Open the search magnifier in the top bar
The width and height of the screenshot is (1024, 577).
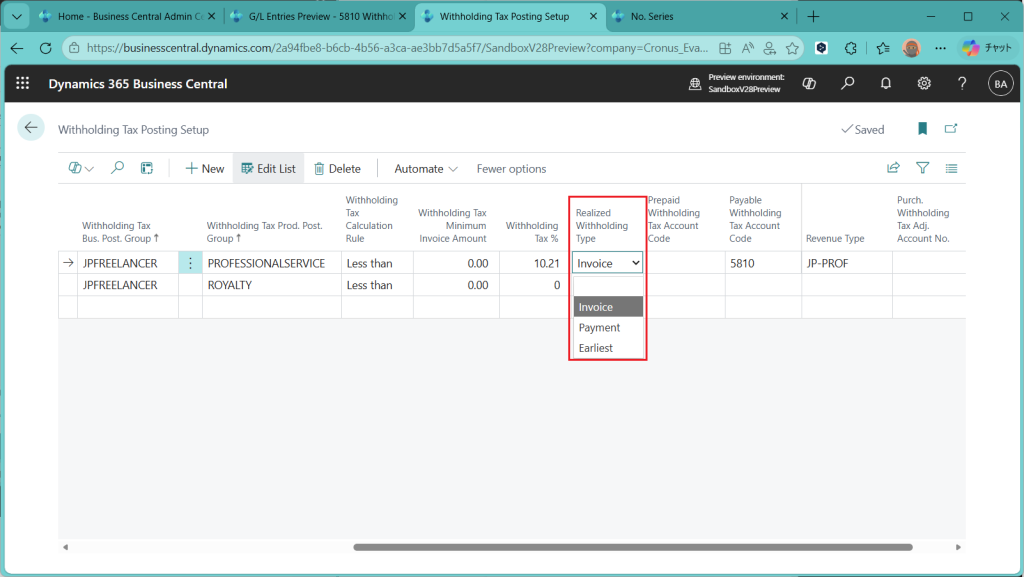coord(848,84)
